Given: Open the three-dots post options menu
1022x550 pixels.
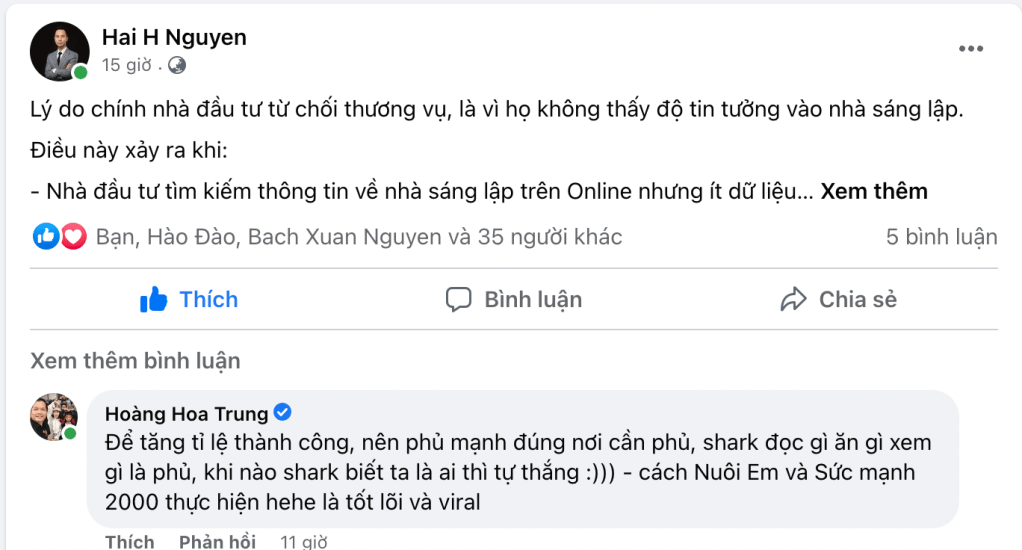Looking at the screenshot, I should click(971, 49).
